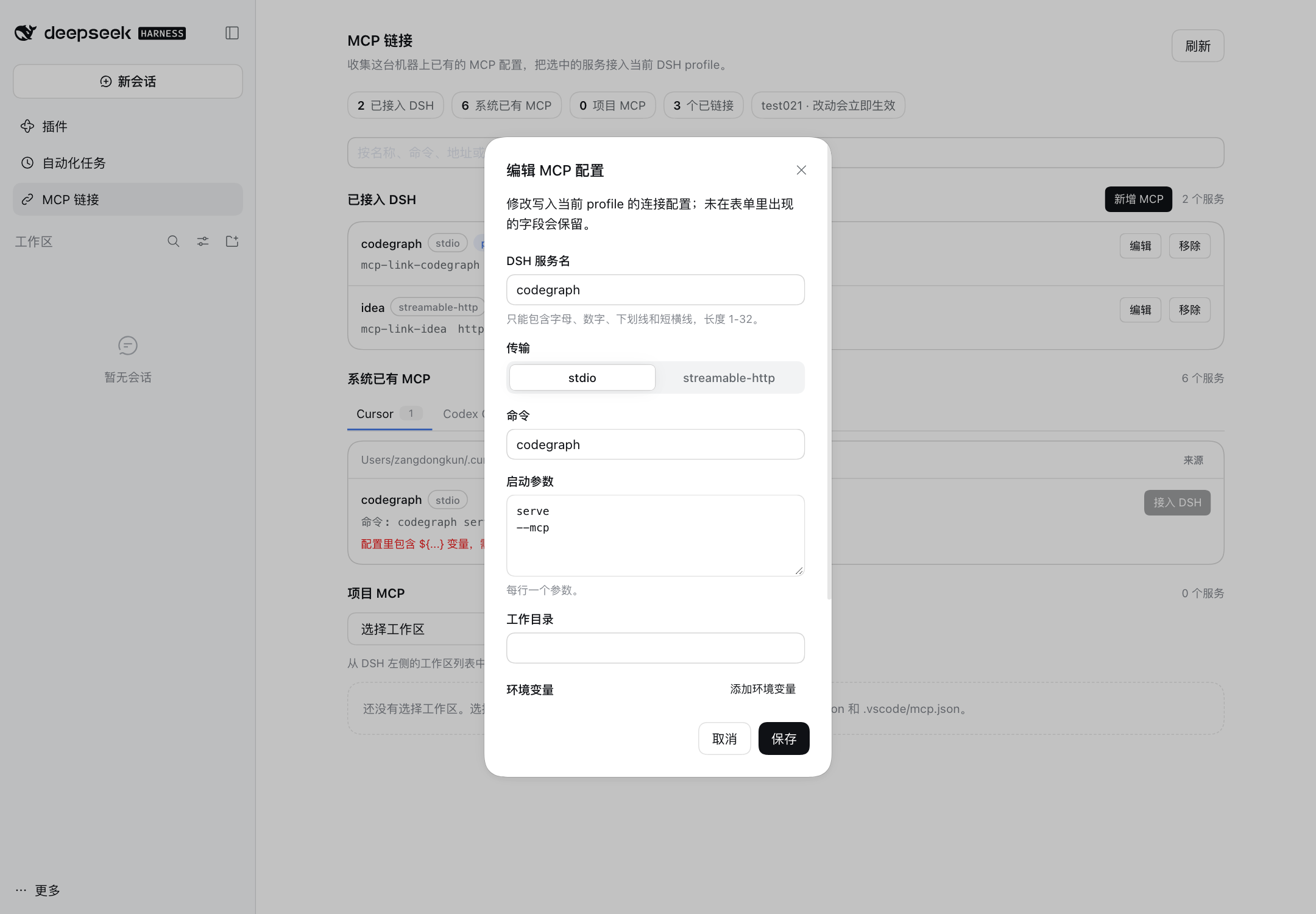This screenshot has height=914, width=1316.
Task: Switch to the Codex tab
Action: [x=463, y=414]
